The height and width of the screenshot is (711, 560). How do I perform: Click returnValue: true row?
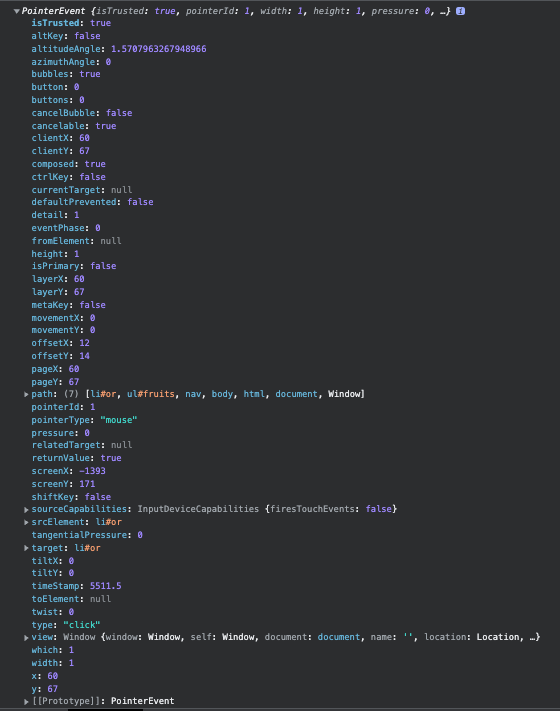(76, 458)
